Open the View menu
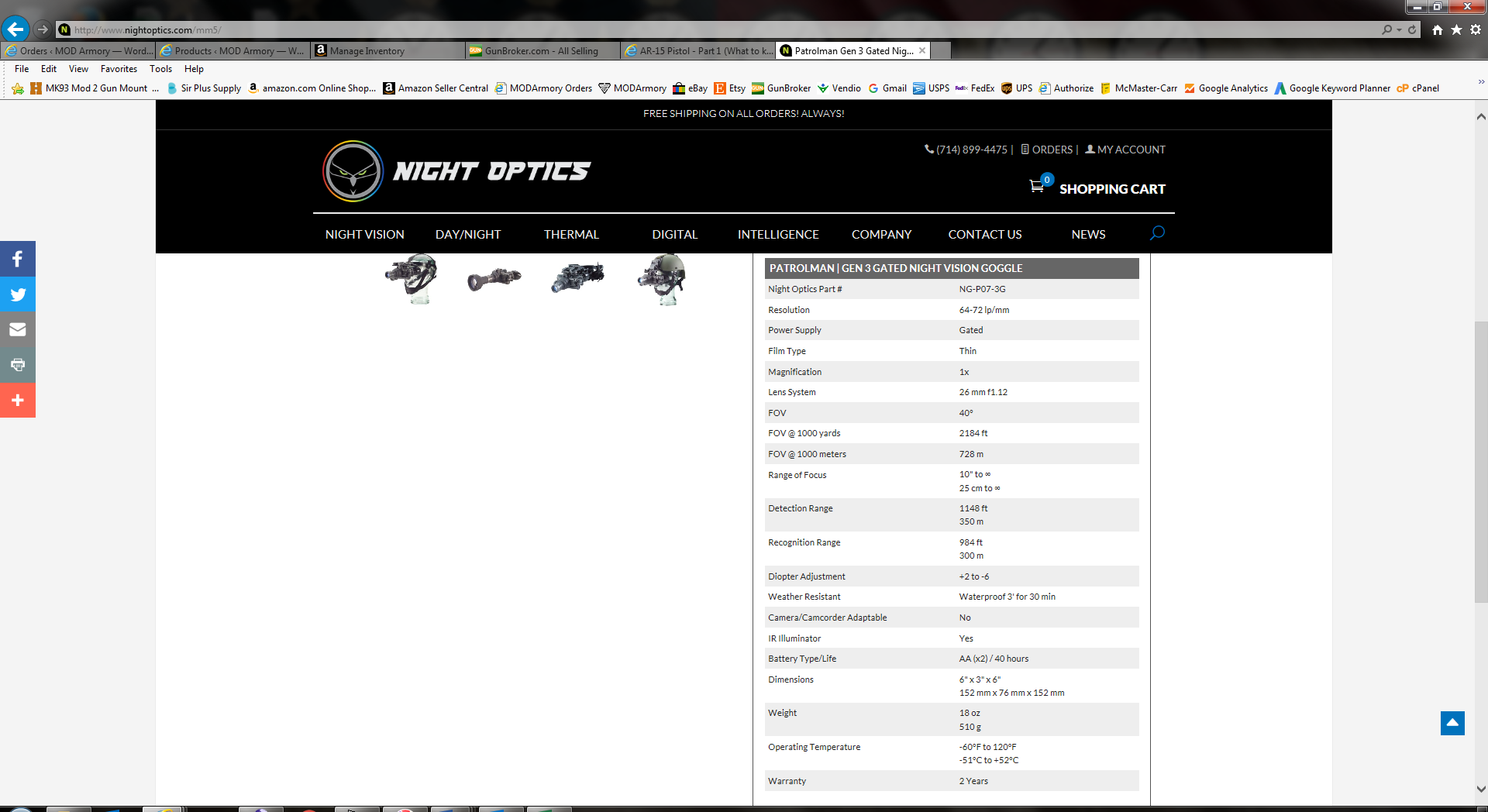1488x812 pixels. pos(78,69)
